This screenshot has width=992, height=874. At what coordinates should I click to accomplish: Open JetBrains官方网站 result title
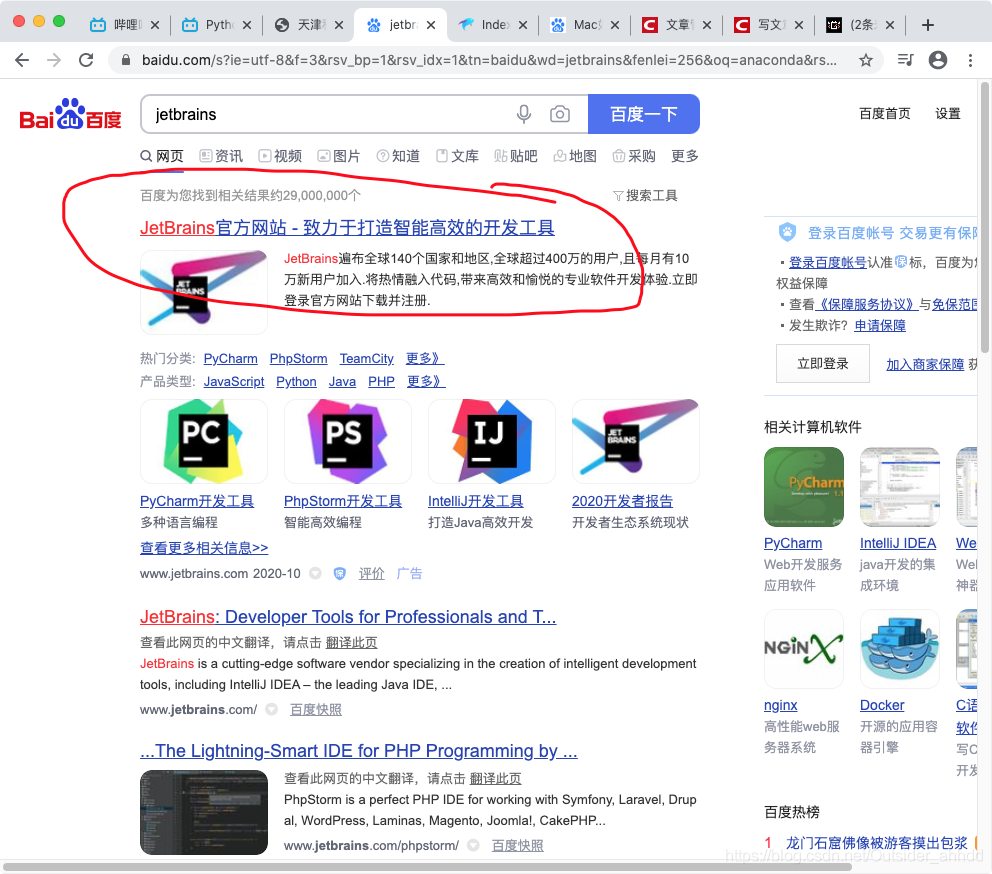pos(347,228)
